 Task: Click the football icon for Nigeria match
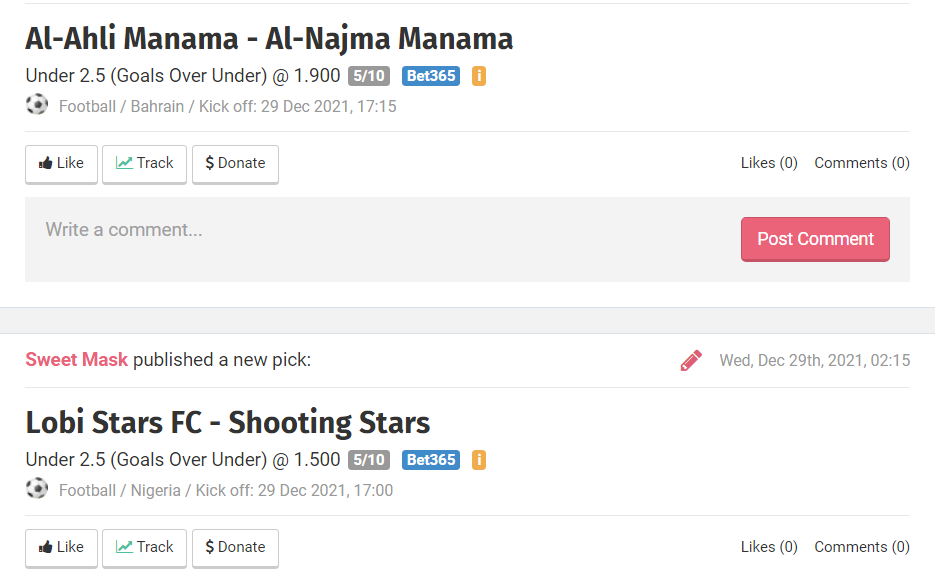tap(37, 489)
